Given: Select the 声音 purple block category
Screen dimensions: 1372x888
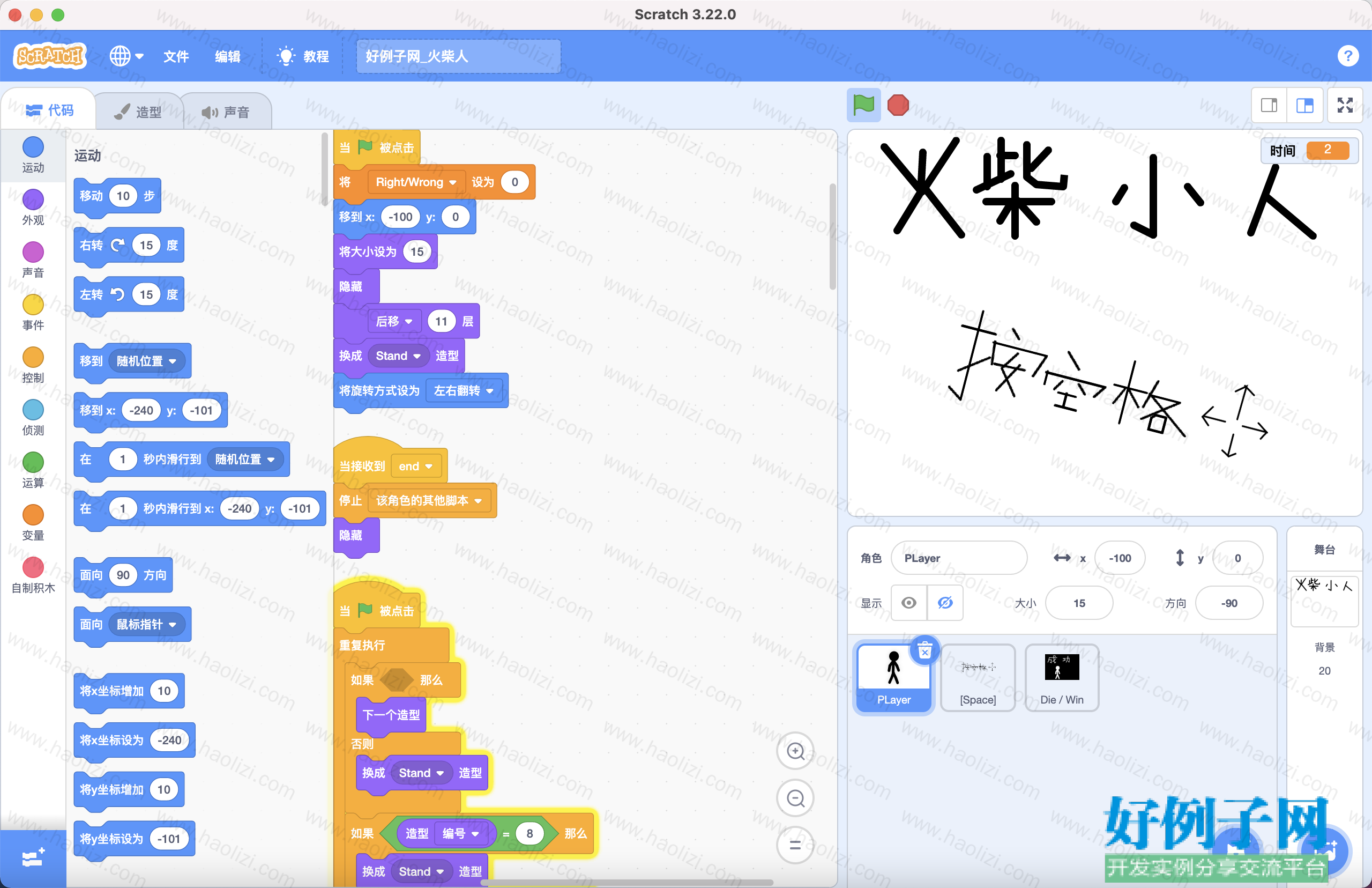Looking at the screenshot, I should tap(33, 260).
